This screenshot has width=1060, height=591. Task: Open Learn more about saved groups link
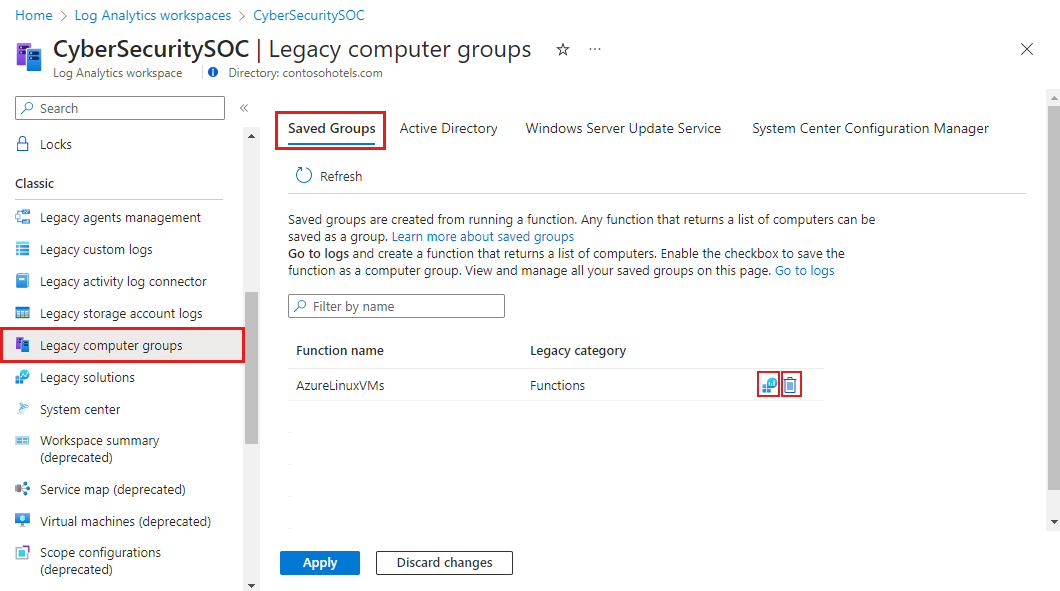tap(483, 237)
